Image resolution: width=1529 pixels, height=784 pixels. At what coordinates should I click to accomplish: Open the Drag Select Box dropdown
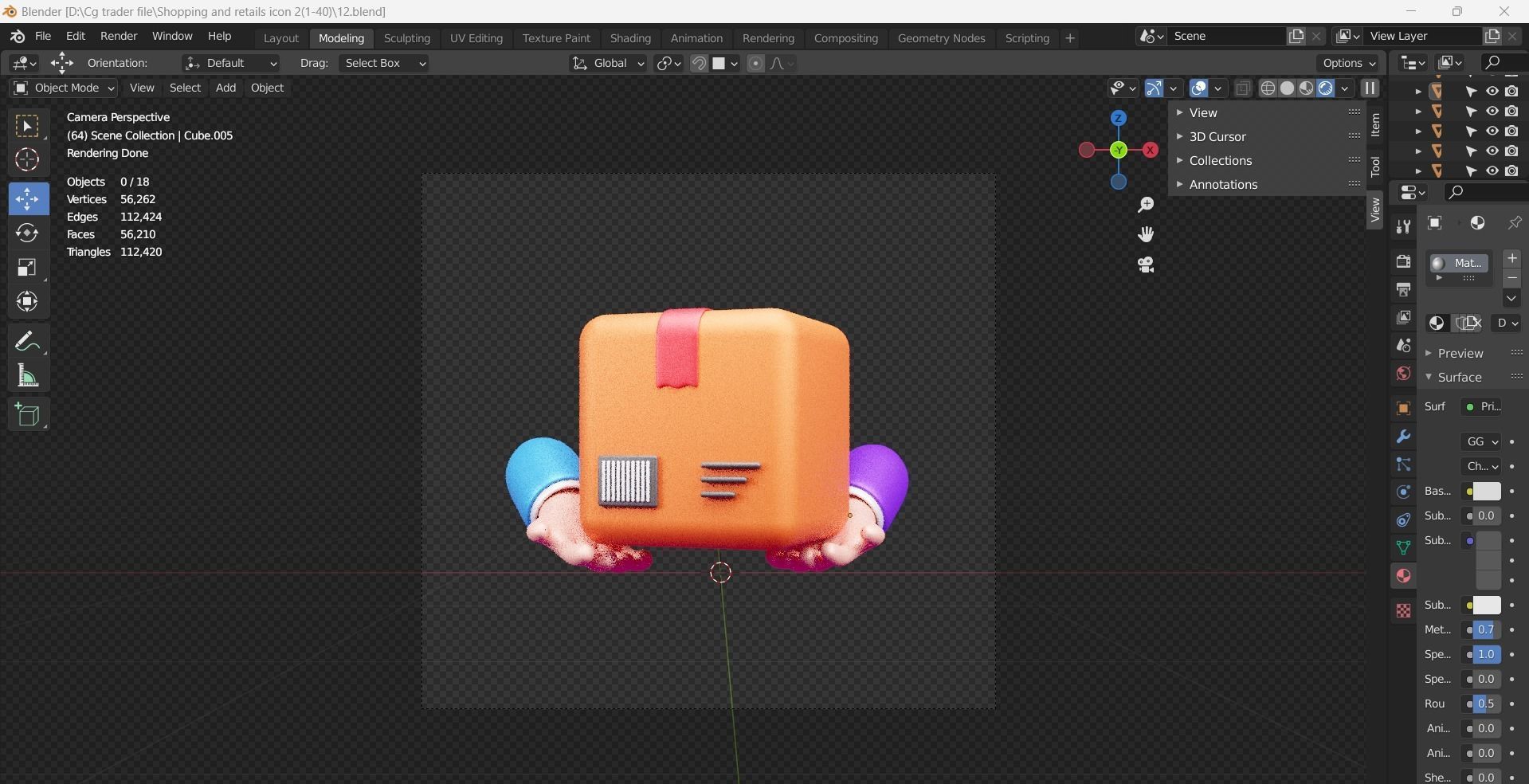coord(384,63)
